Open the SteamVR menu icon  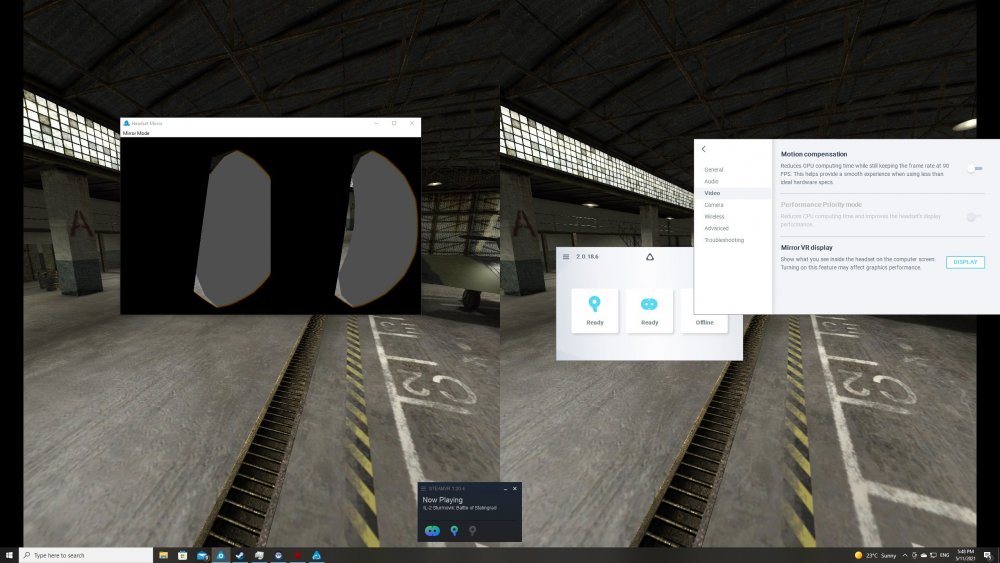pyautogui.click(x=423, y=488)
